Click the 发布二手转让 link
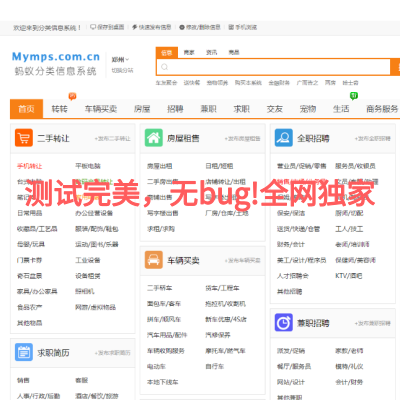 point(113,138)
